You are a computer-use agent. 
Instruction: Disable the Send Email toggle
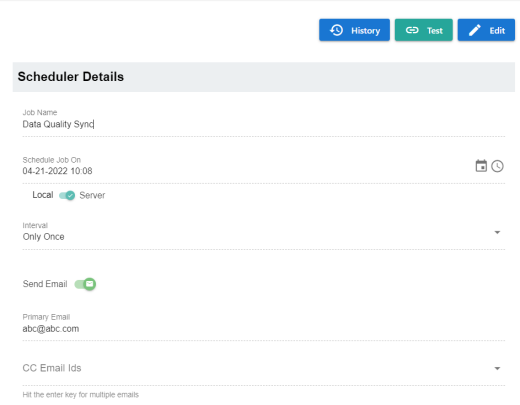click(85, 284)
